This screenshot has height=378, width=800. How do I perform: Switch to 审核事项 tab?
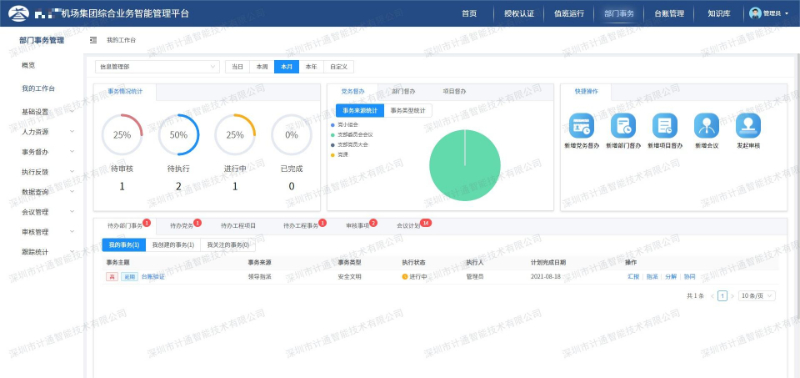(357, 225)
